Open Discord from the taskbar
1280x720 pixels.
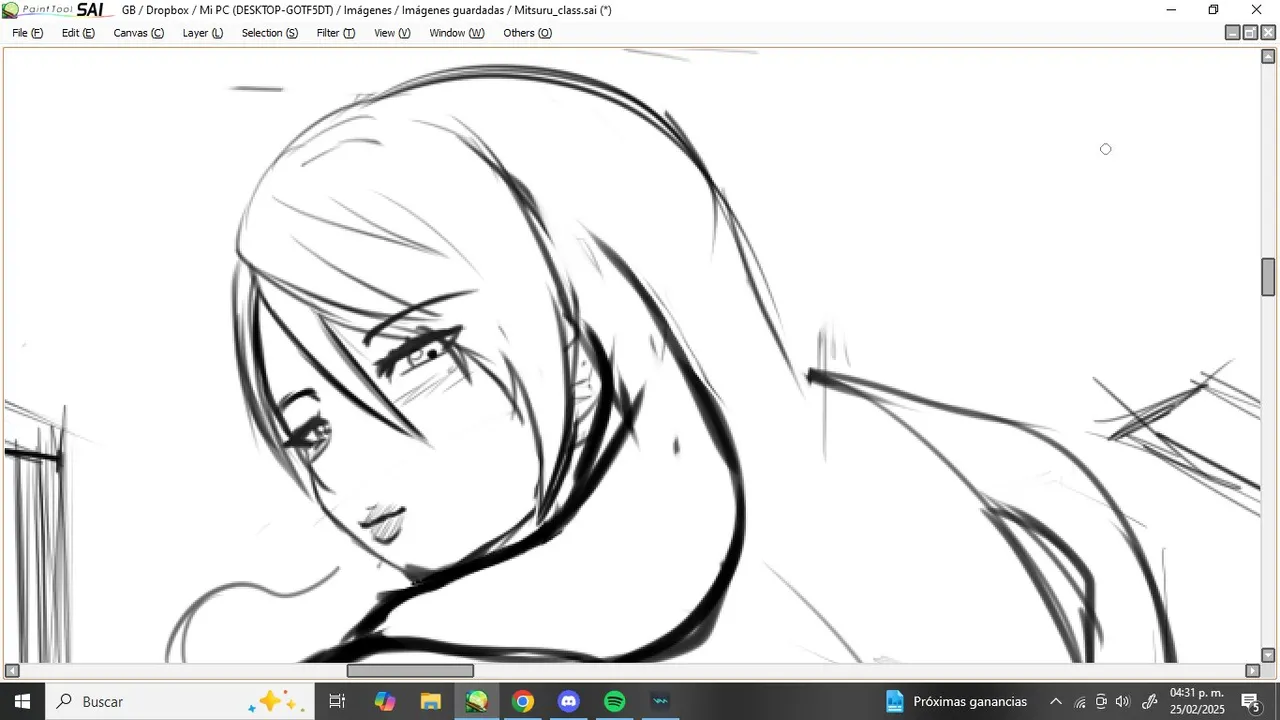tap(569, 701)
